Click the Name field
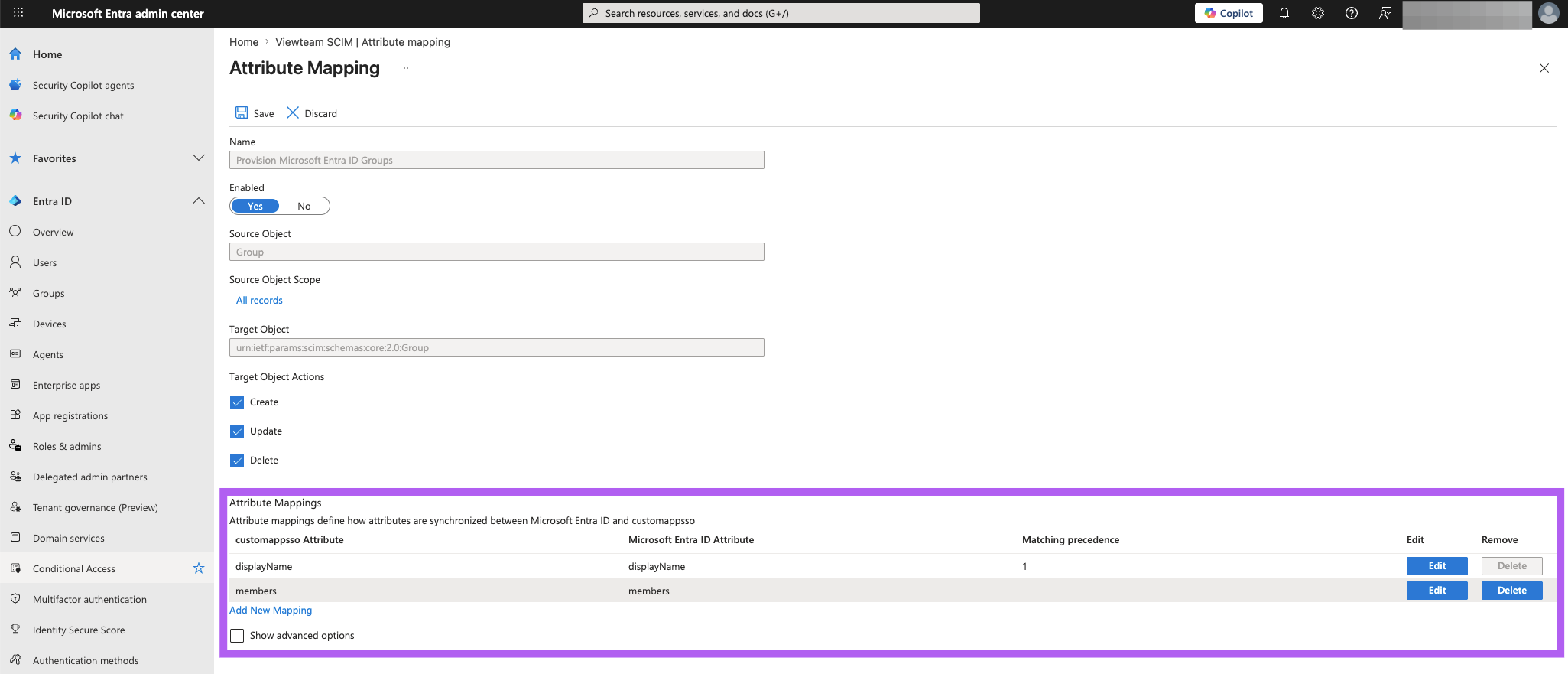1568x674 pixels. tap(497, 160)
